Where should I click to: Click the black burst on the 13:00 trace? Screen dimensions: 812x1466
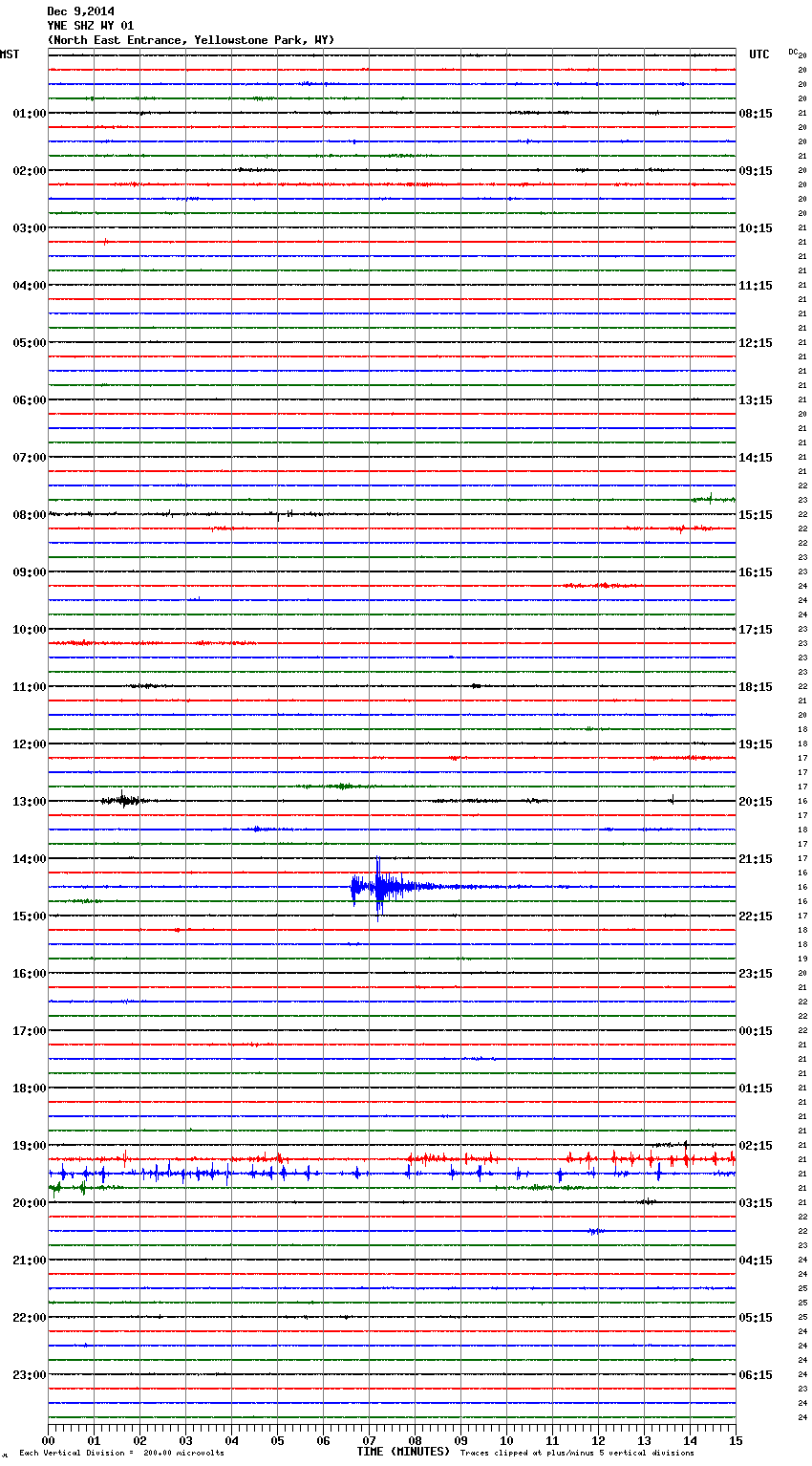(122, 800)
